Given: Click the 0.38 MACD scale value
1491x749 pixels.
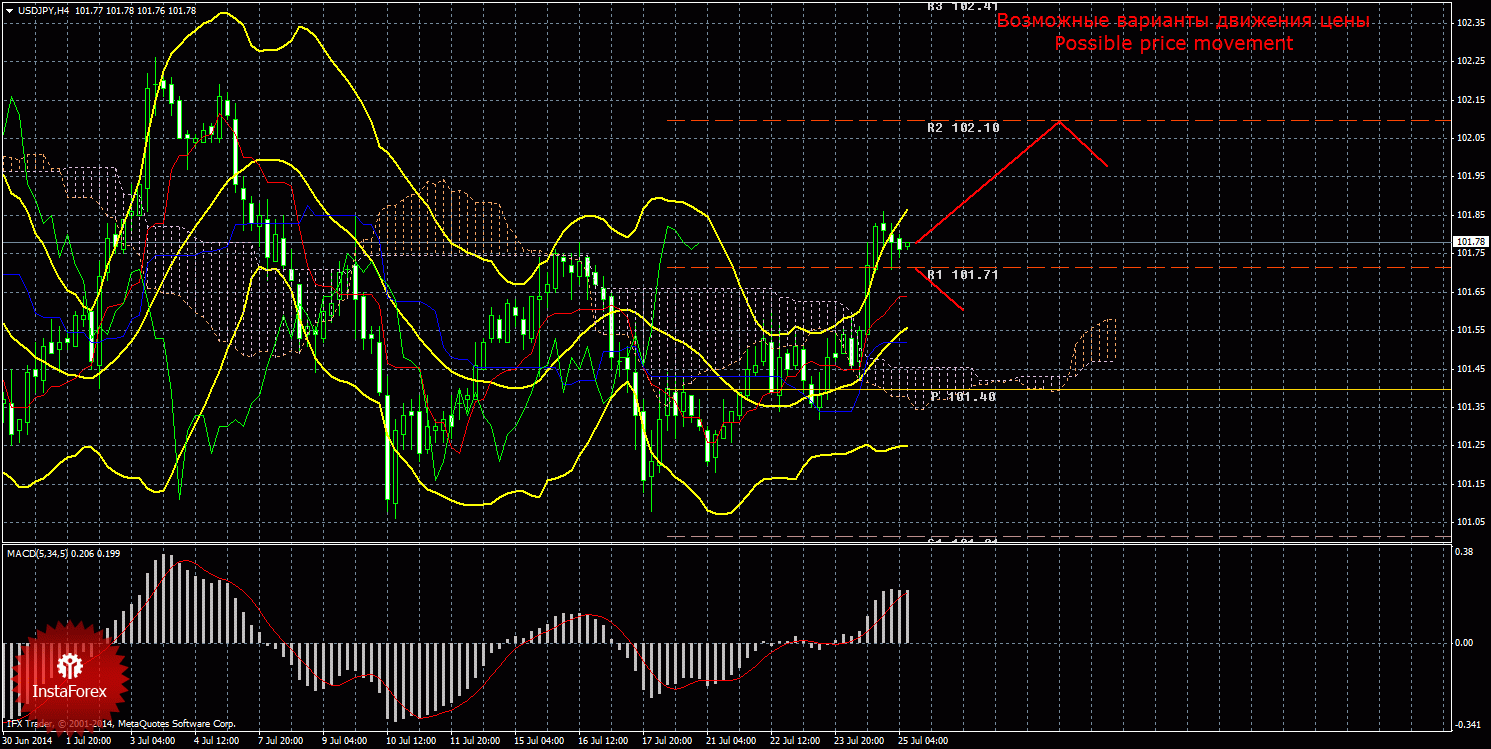Looking at the screenshot, I should pos(1463,551).
